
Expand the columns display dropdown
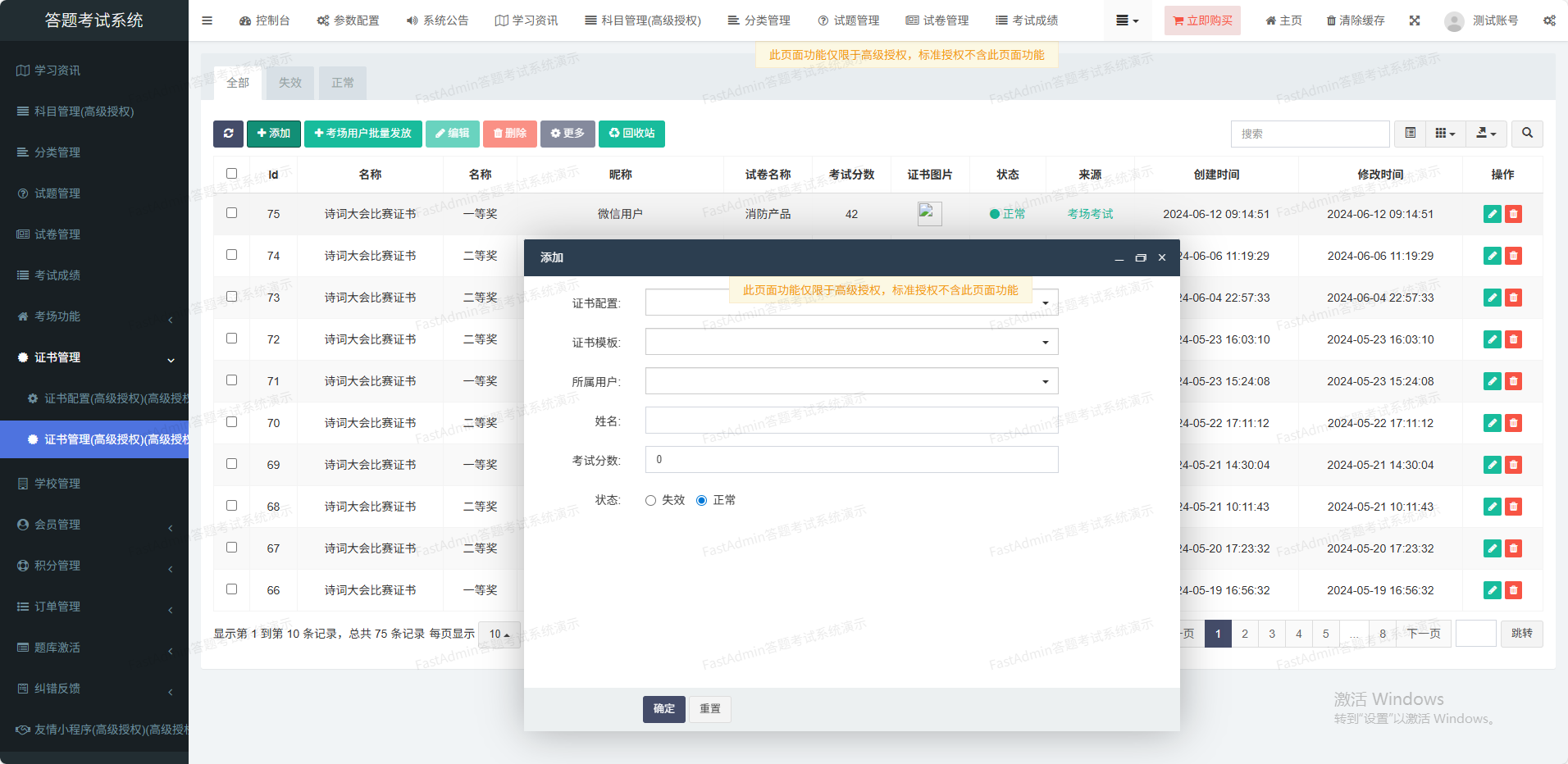[x=1445, y=134]
